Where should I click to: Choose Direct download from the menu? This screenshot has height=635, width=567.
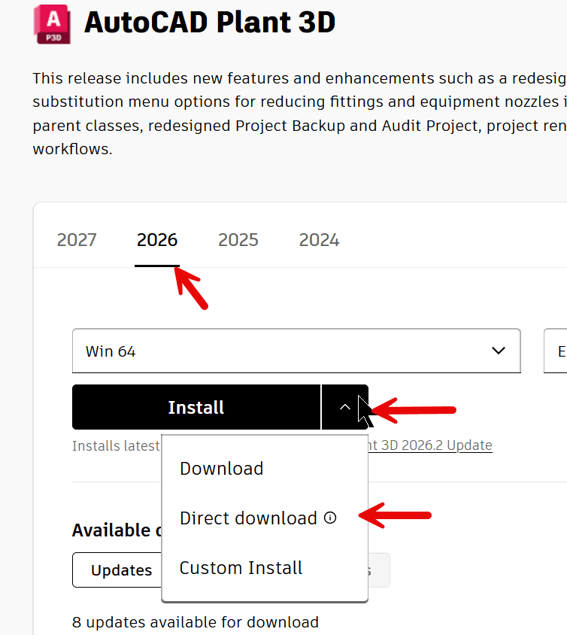(x=248, y=518)
